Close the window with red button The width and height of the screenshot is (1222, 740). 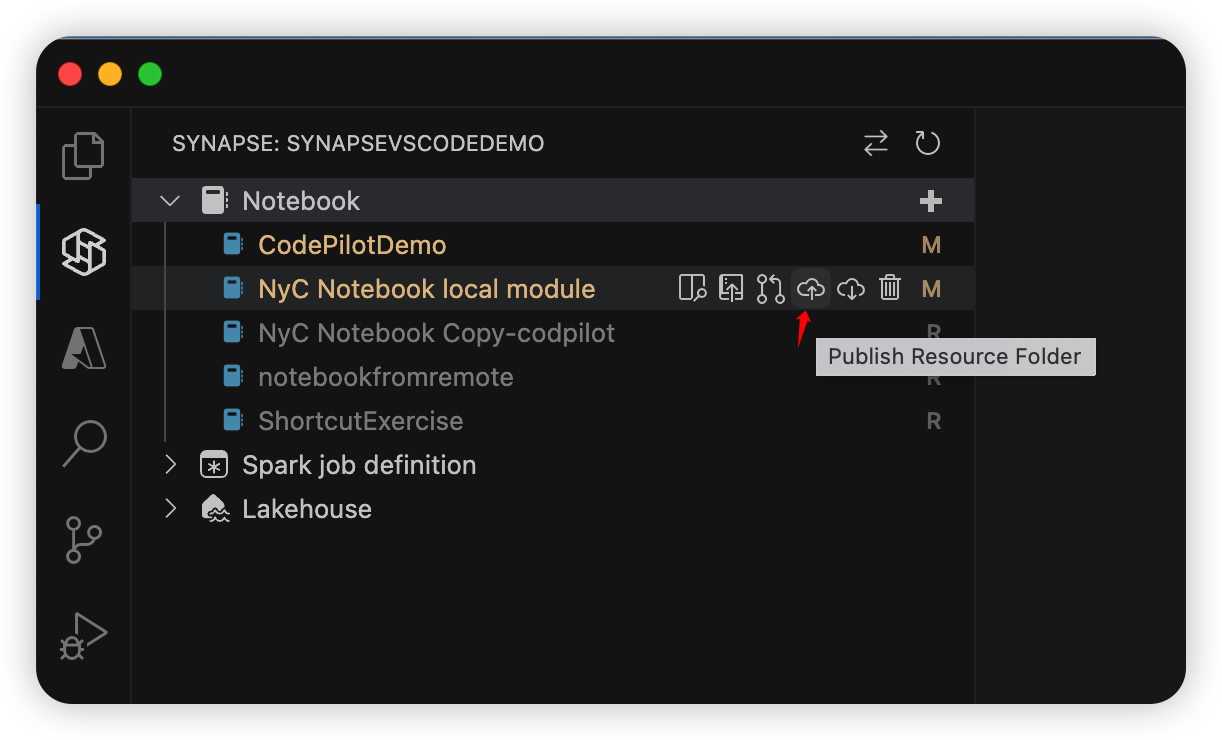tap(70, 74)
